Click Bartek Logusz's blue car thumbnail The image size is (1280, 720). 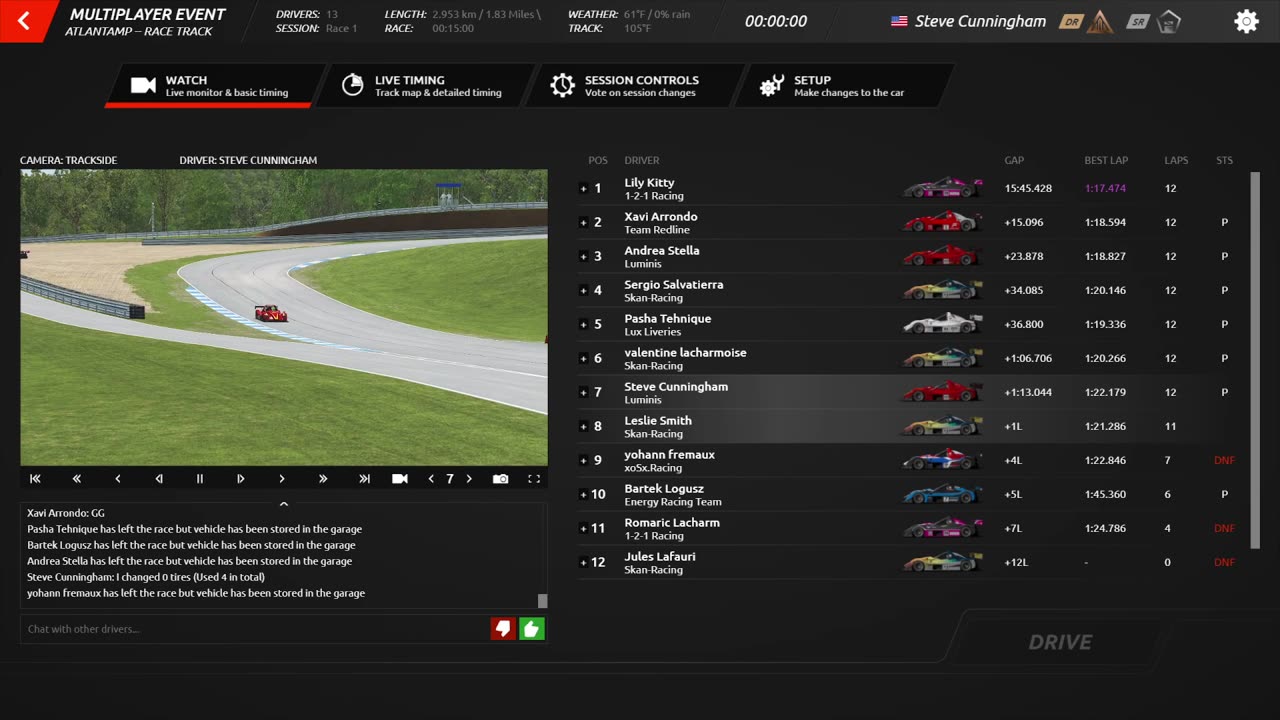coord(942,494)
